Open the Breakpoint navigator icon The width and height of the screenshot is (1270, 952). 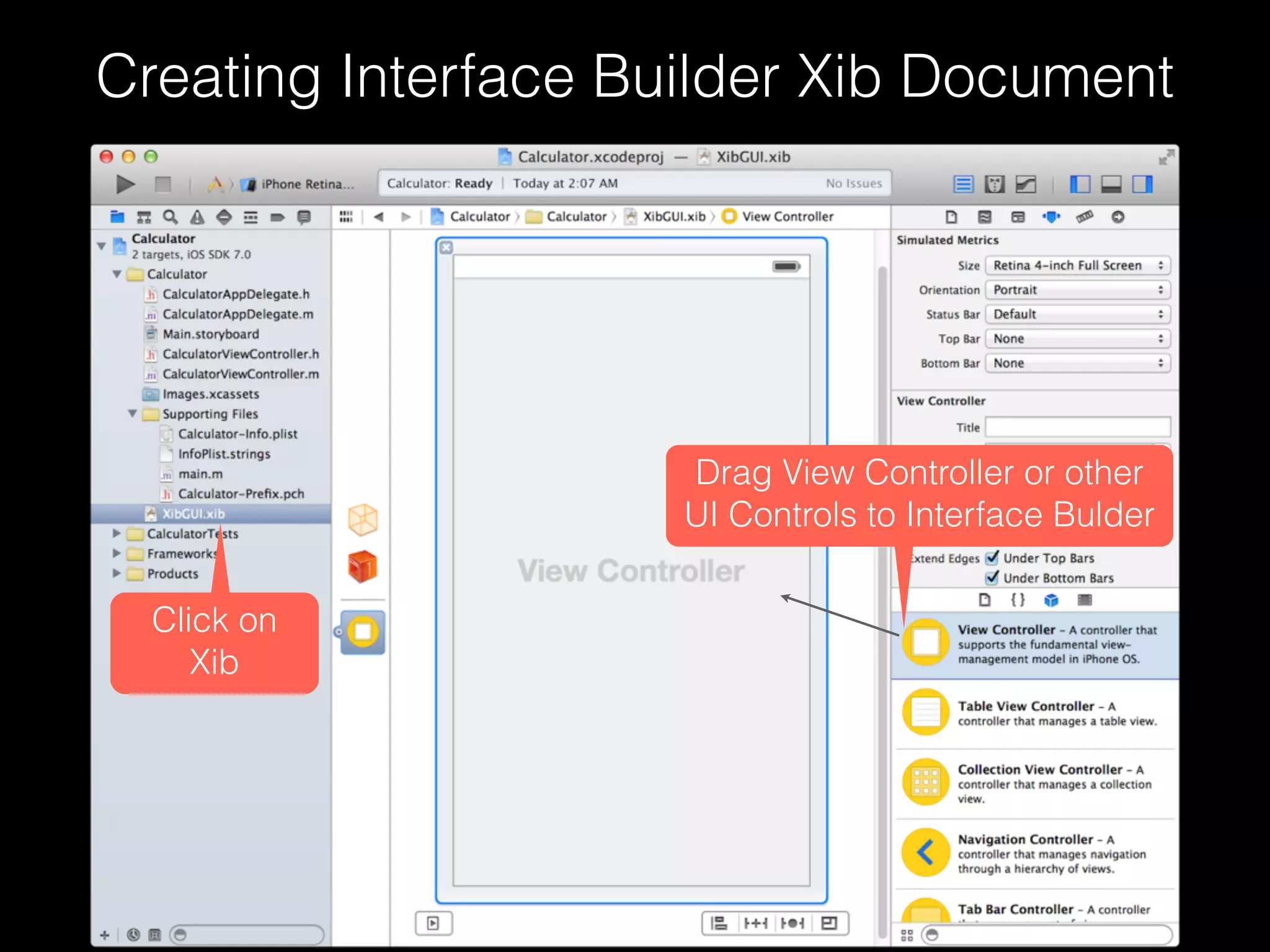pos(277,217)
